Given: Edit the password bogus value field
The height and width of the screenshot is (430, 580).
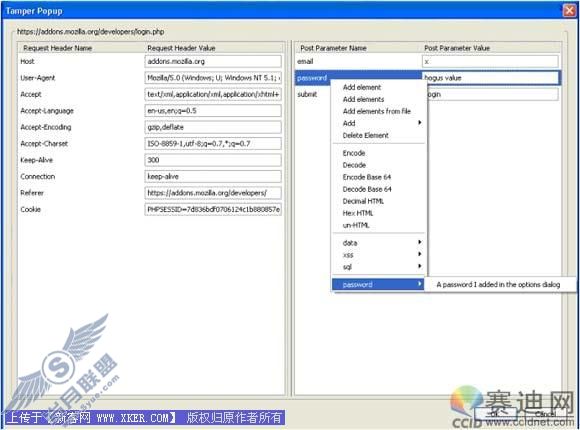Looking at the screenshot, I should point(490,78).
